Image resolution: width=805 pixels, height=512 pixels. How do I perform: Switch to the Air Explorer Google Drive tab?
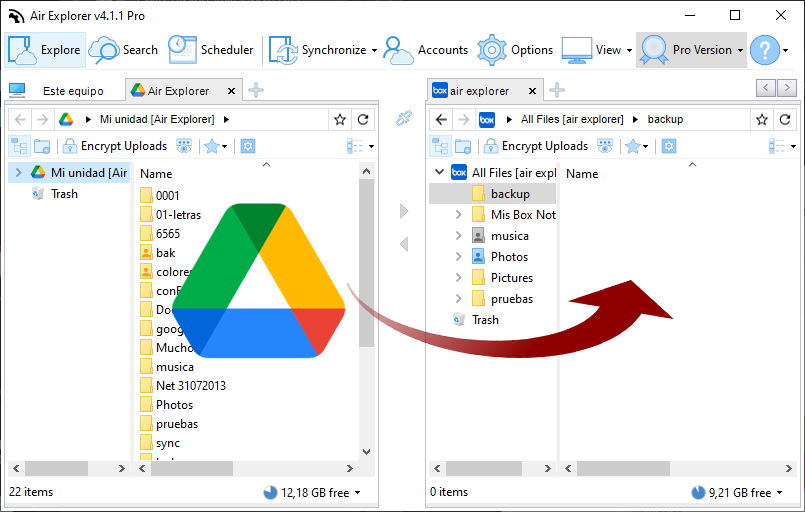pyautogui.click(x=177, y=91)
